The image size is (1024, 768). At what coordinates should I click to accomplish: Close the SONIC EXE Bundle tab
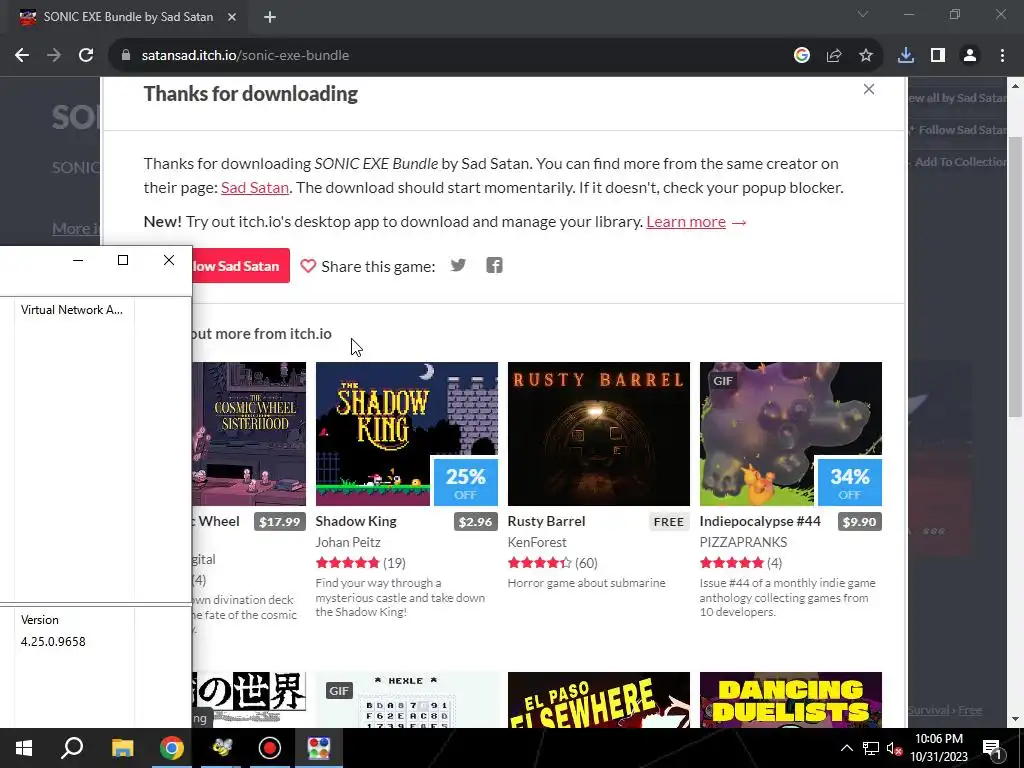(x=231, y=17)
